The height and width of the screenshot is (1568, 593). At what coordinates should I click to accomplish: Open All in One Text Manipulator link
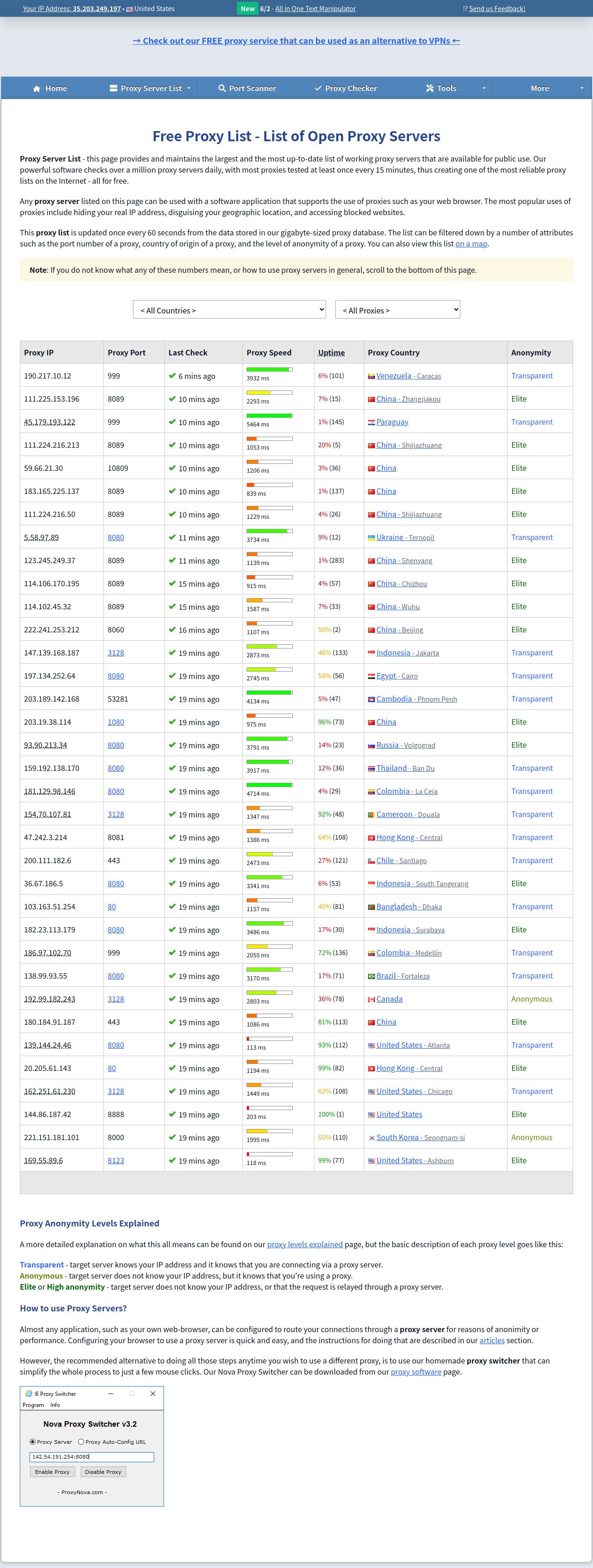click(x=315, y=8)
